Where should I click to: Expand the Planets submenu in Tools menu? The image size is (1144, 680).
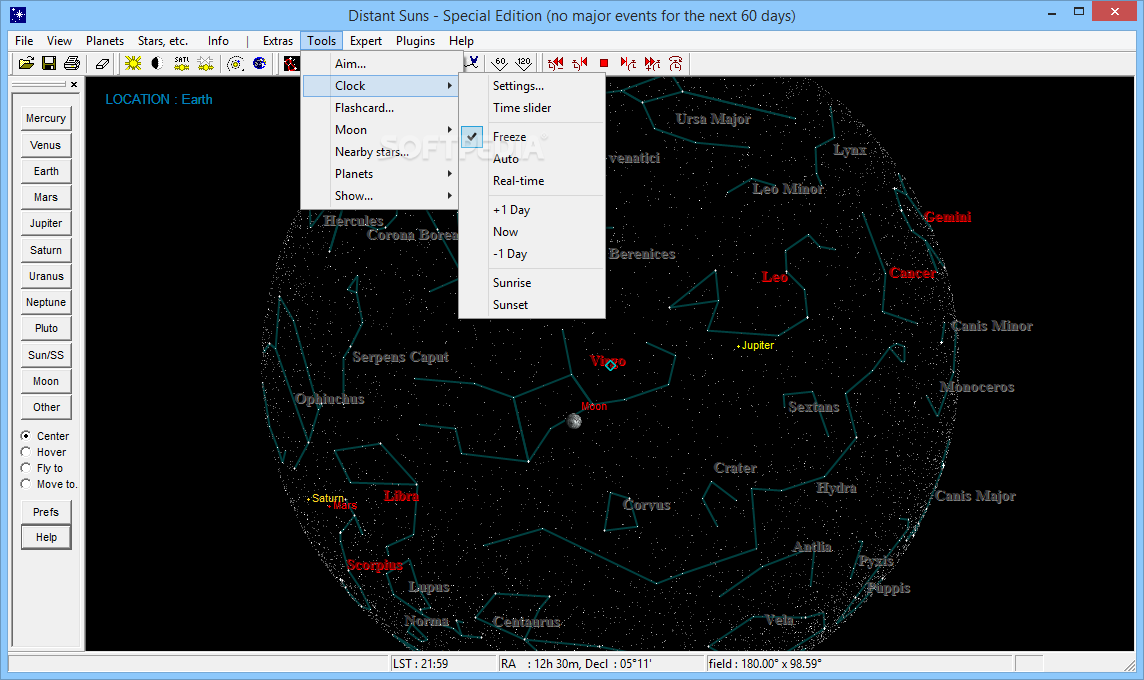(380, 174)
